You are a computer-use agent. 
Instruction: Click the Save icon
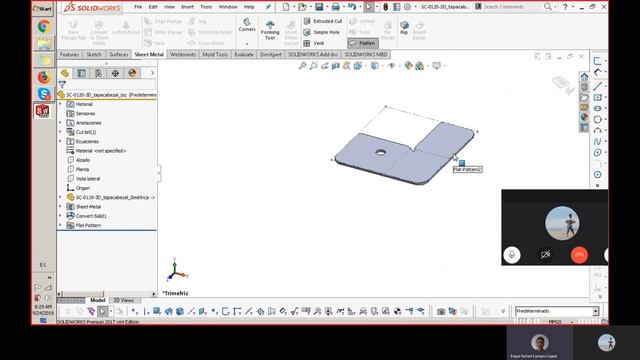click(x=319, y=7)
